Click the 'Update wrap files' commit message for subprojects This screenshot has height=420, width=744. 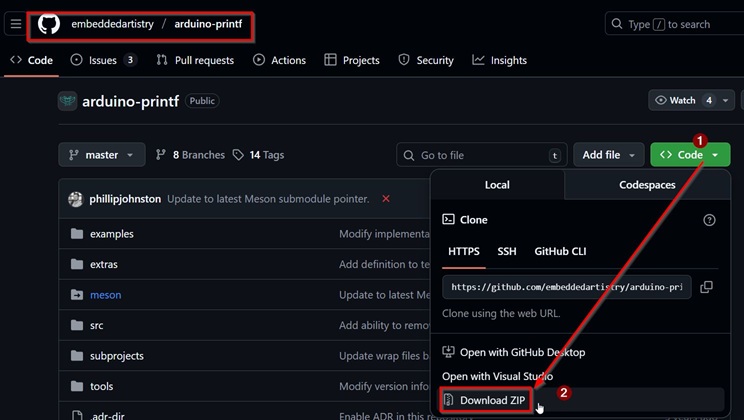click(x=384, y=355)
